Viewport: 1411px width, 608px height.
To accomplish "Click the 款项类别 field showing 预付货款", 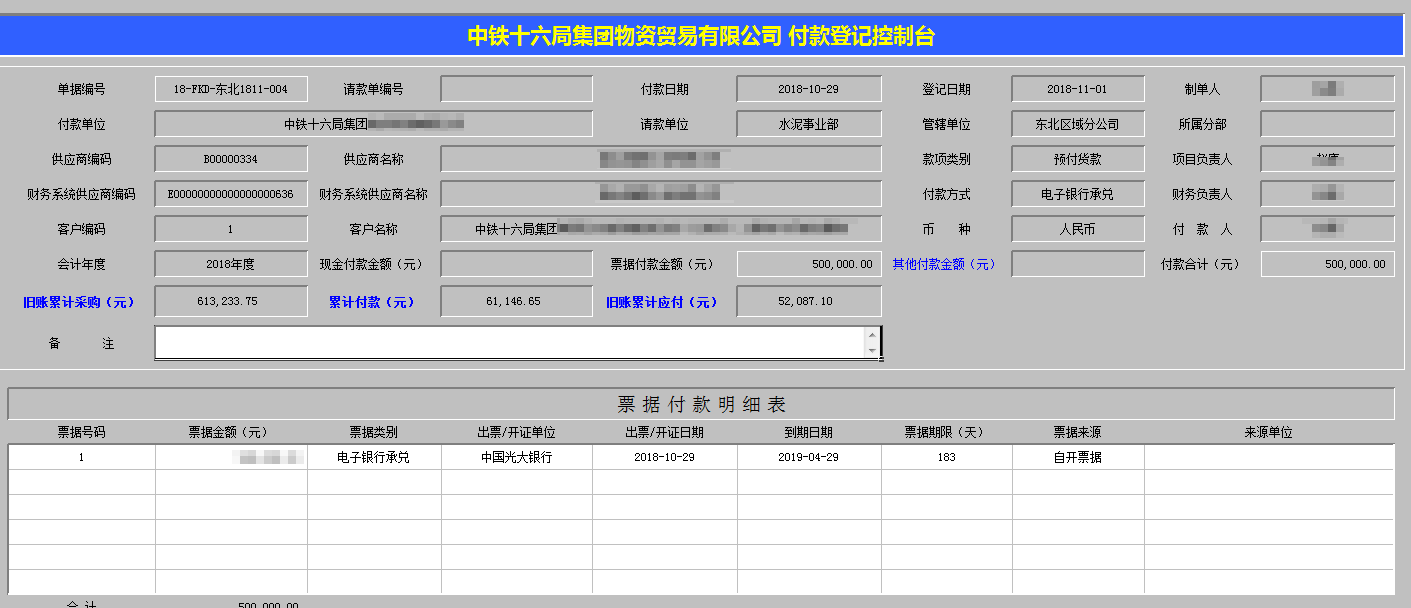I will [1077, 159].
